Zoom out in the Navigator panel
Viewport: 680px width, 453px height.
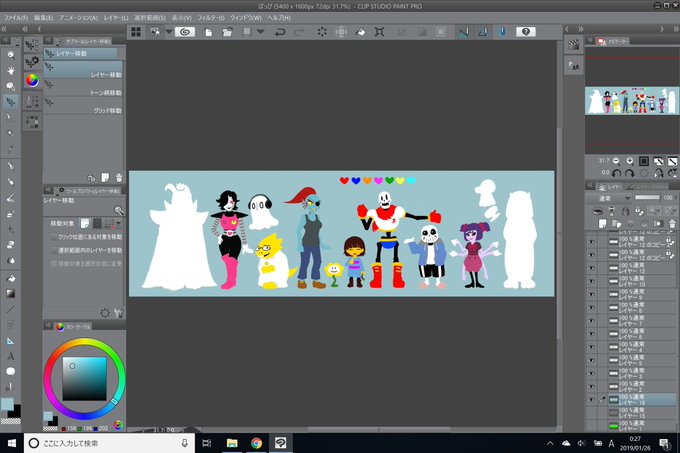pos(616,161)
